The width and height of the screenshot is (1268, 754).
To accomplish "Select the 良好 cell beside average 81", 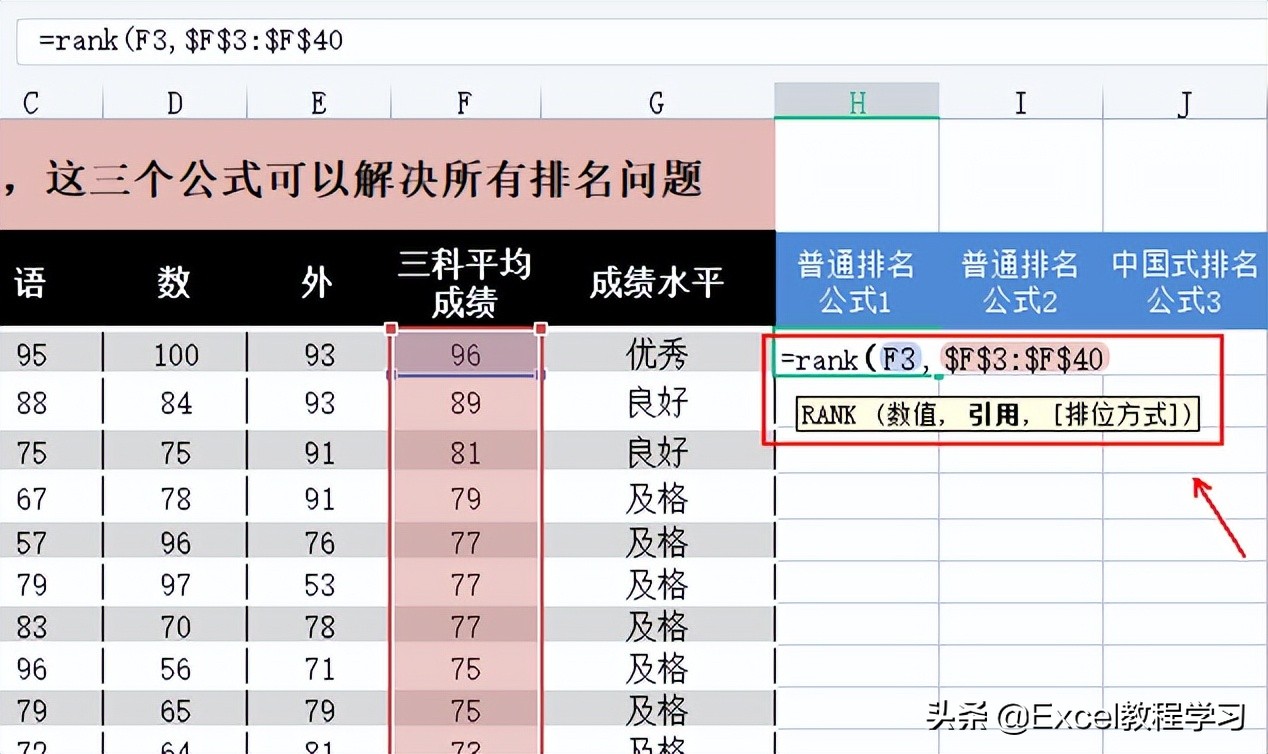I will click(657, 452).
